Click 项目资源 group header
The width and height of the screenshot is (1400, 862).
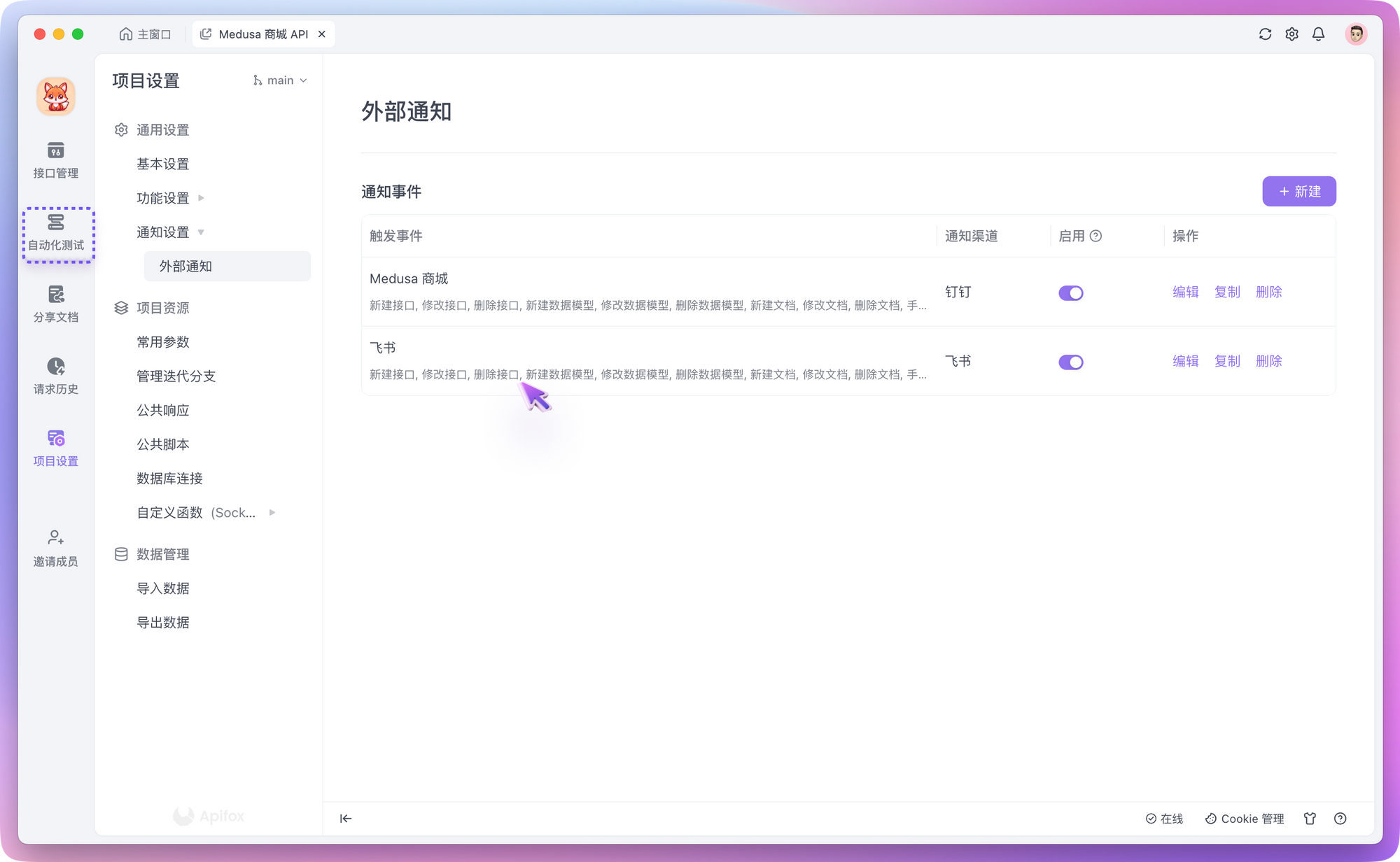[152, 308]
